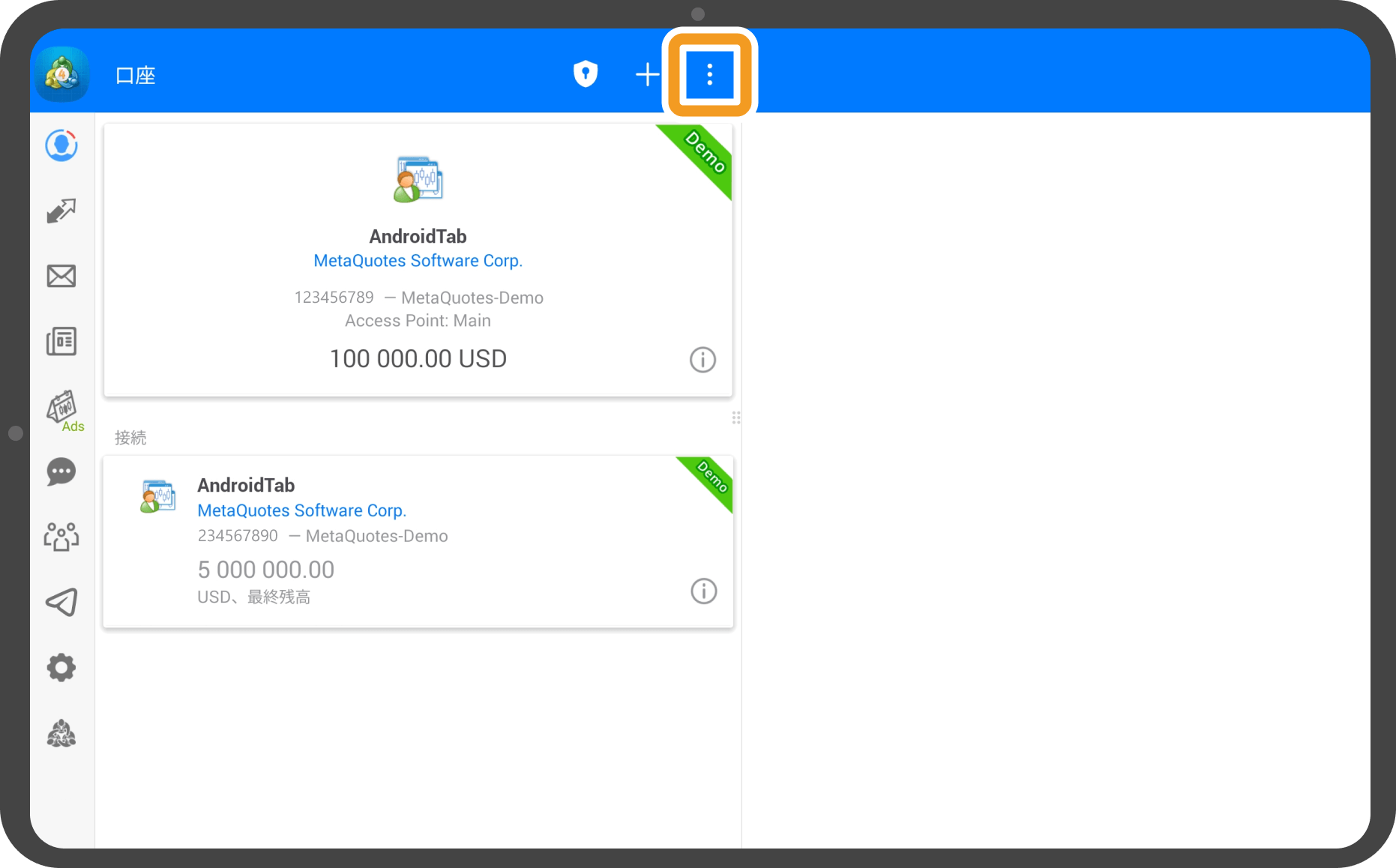
Task: Open settings gear in sidebar
Action: pos(61,667)
